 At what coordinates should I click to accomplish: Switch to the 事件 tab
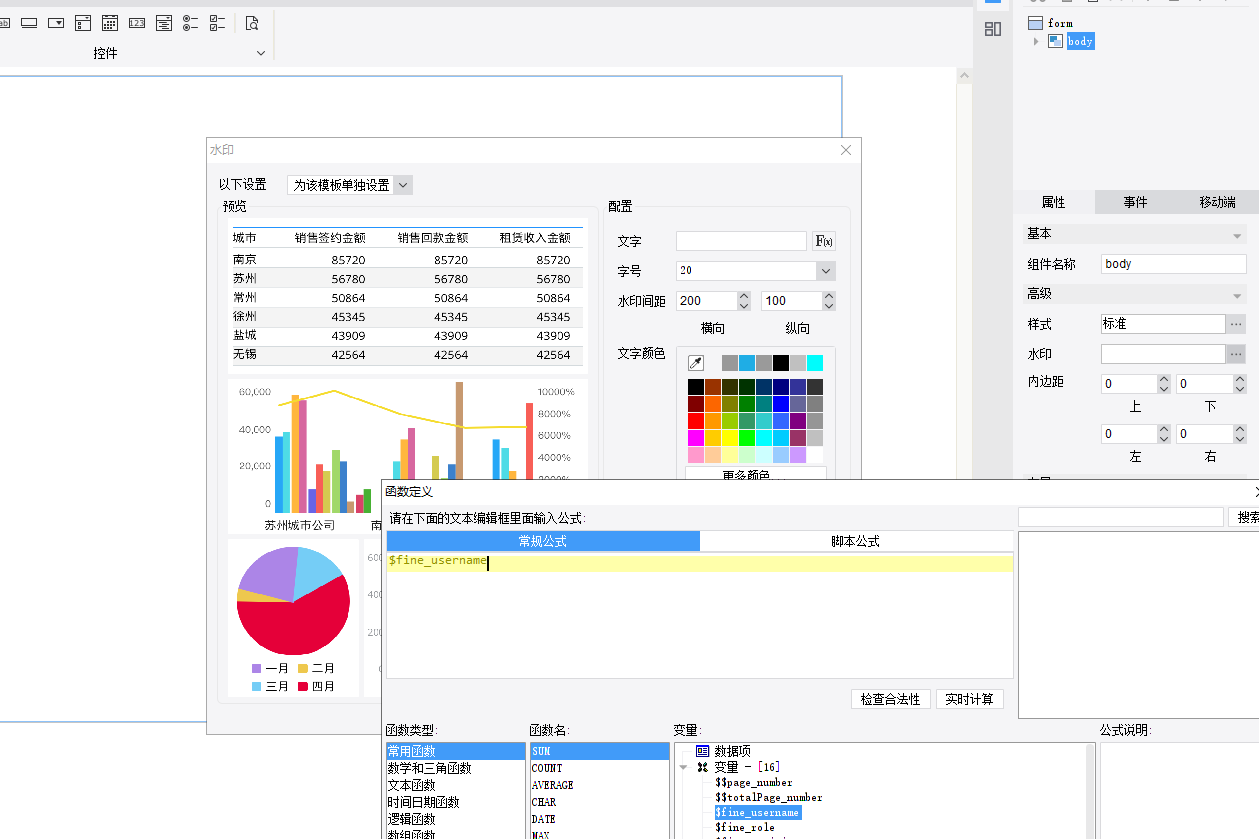(x=1135, y=202)
